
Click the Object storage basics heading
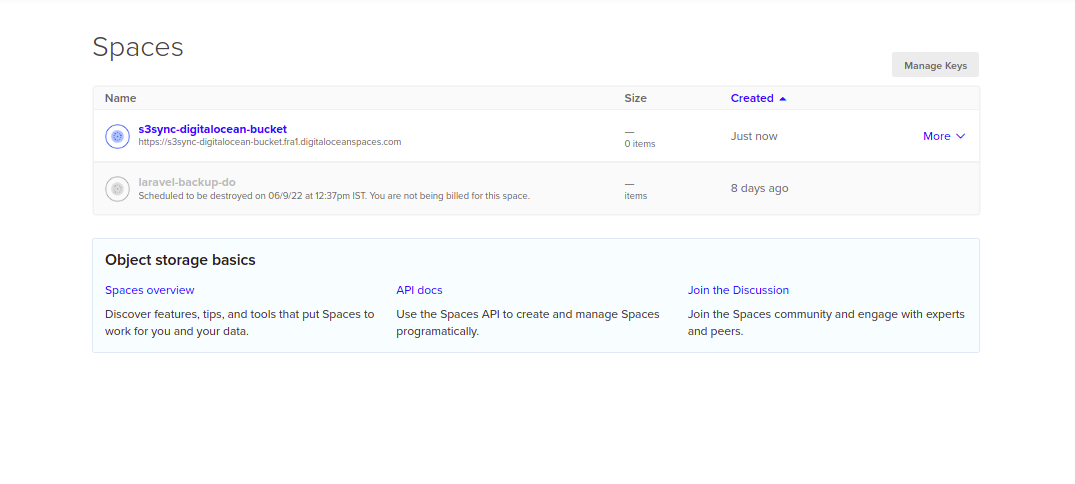point(180,261)
